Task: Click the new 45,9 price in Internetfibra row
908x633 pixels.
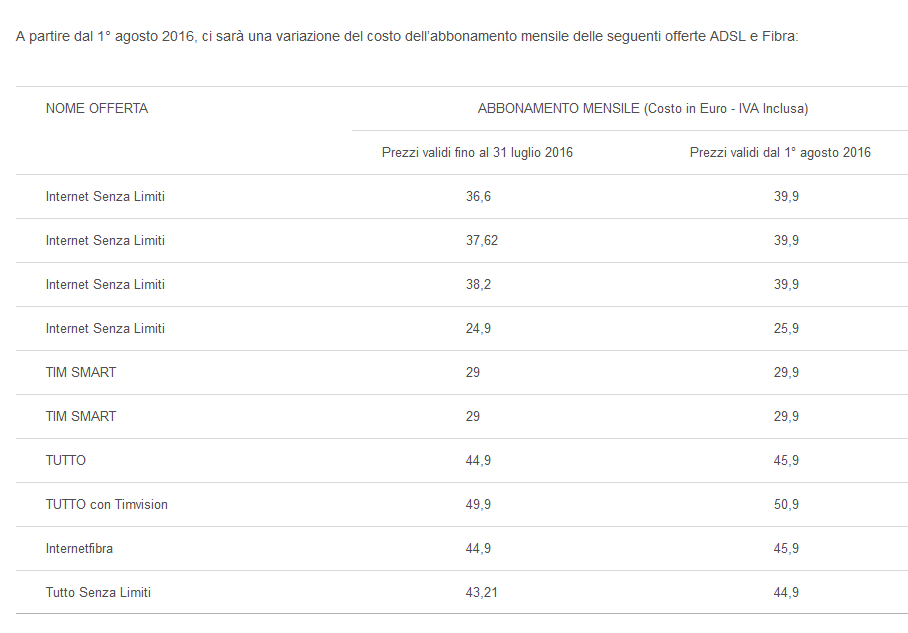Action: (x=786, y=549)
